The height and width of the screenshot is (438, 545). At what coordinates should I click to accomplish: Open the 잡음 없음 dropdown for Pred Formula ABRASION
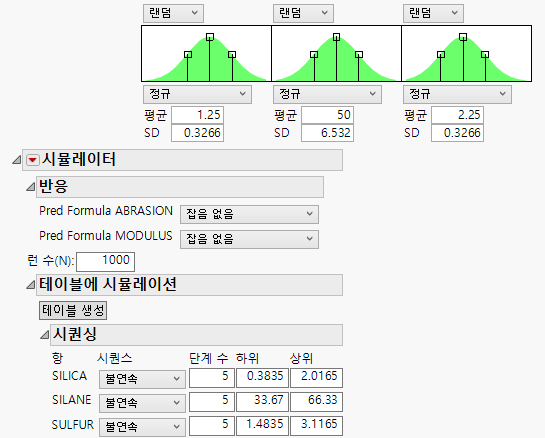(x=249, y=214)
